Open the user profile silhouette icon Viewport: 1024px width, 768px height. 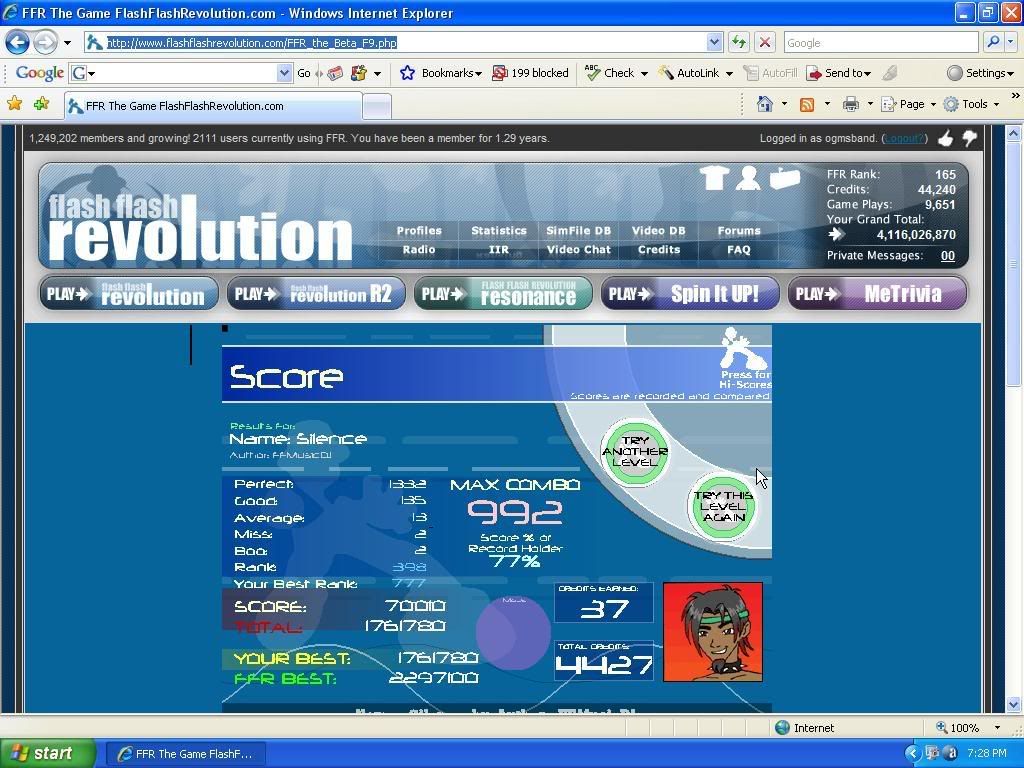(x=748, y=178)
